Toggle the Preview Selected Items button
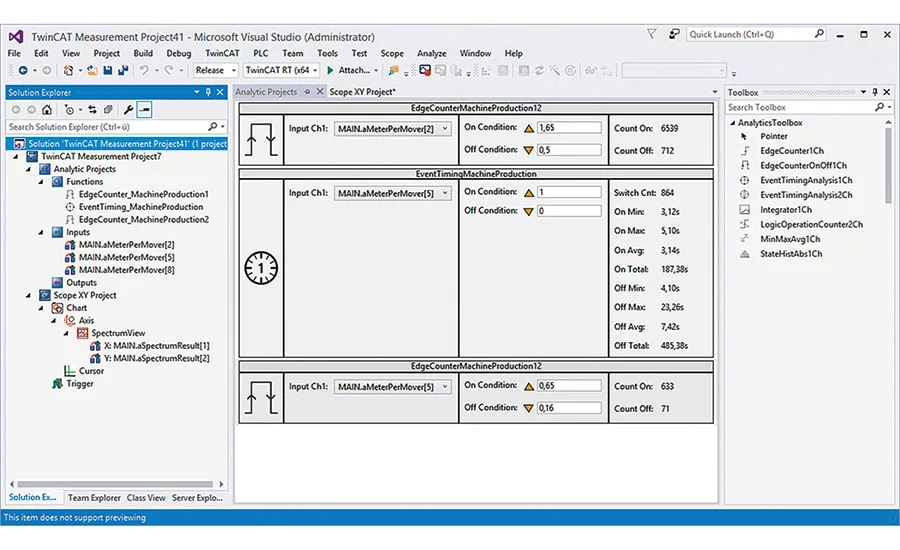 144,110
